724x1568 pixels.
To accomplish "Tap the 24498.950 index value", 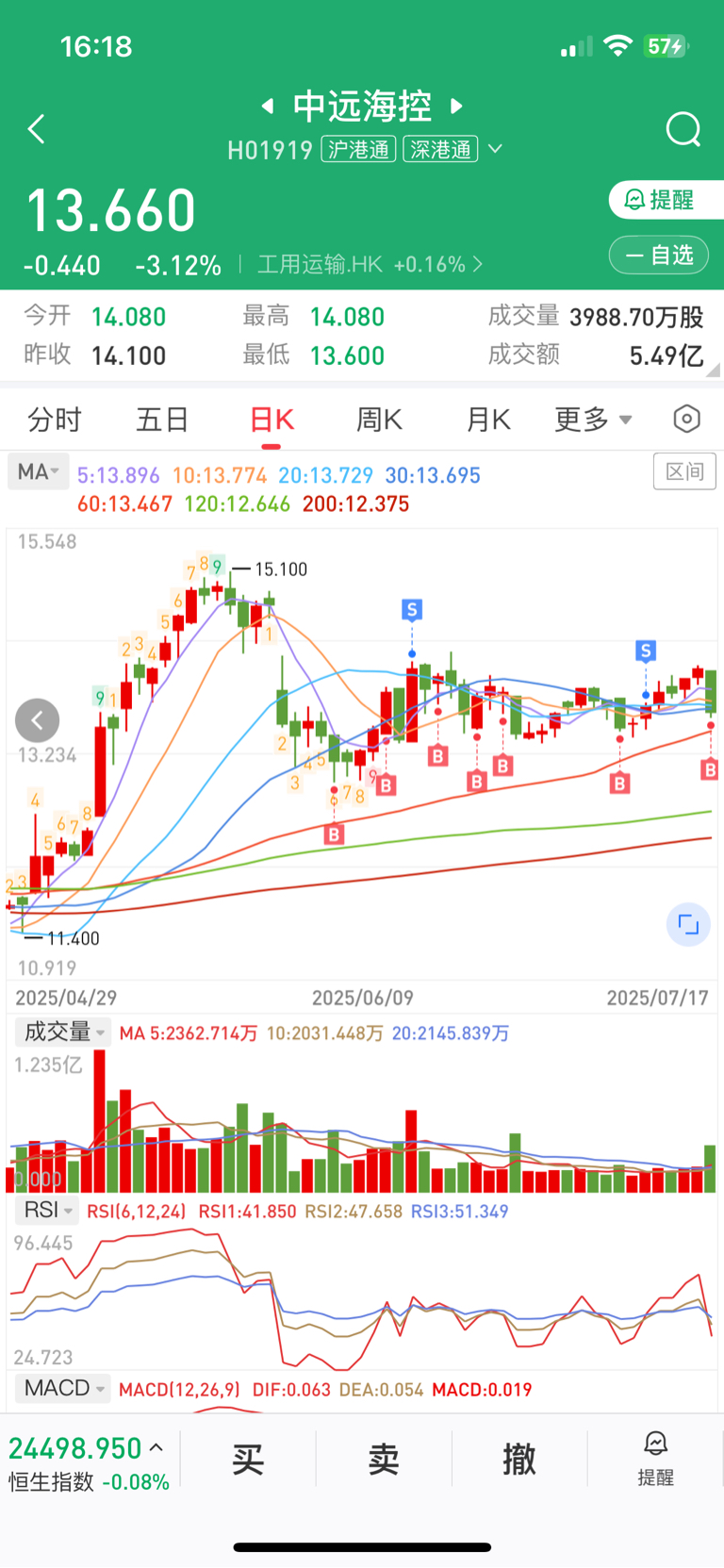I will pyautogui.click(x=75, y=1448).
